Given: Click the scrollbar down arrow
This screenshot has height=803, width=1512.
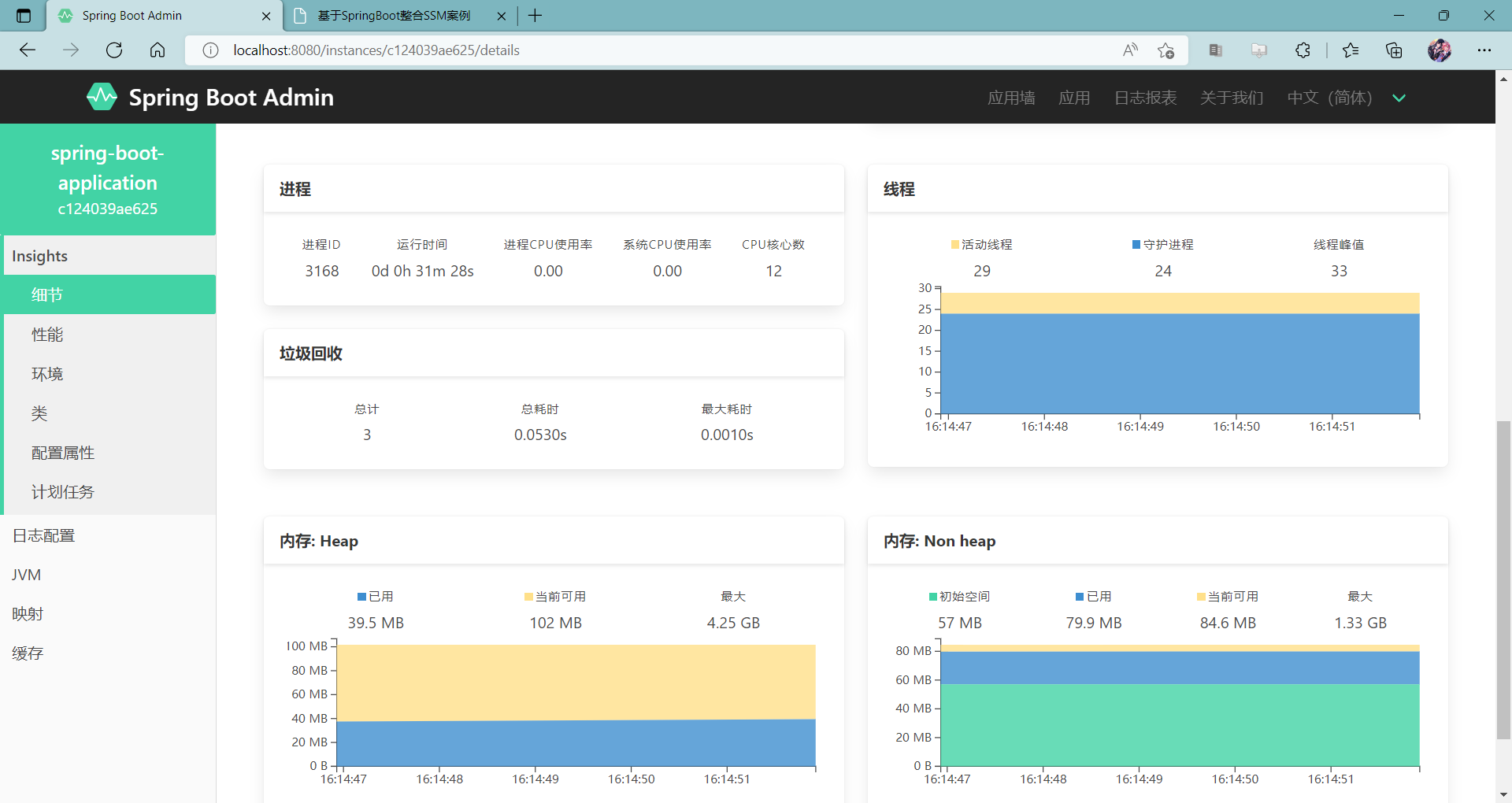Looking at the screenshot, I should 1503,795.
